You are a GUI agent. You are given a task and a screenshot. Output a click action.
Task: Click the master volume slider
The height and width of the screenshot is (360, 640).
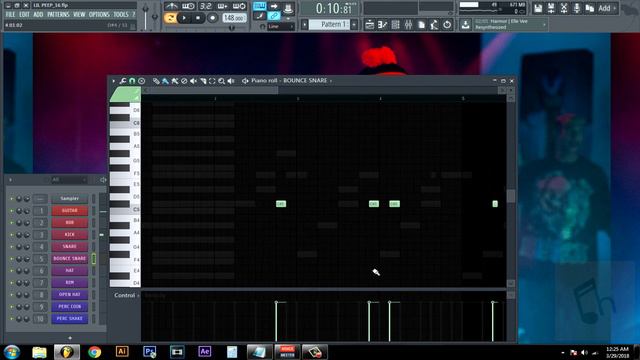click(146, 16)
